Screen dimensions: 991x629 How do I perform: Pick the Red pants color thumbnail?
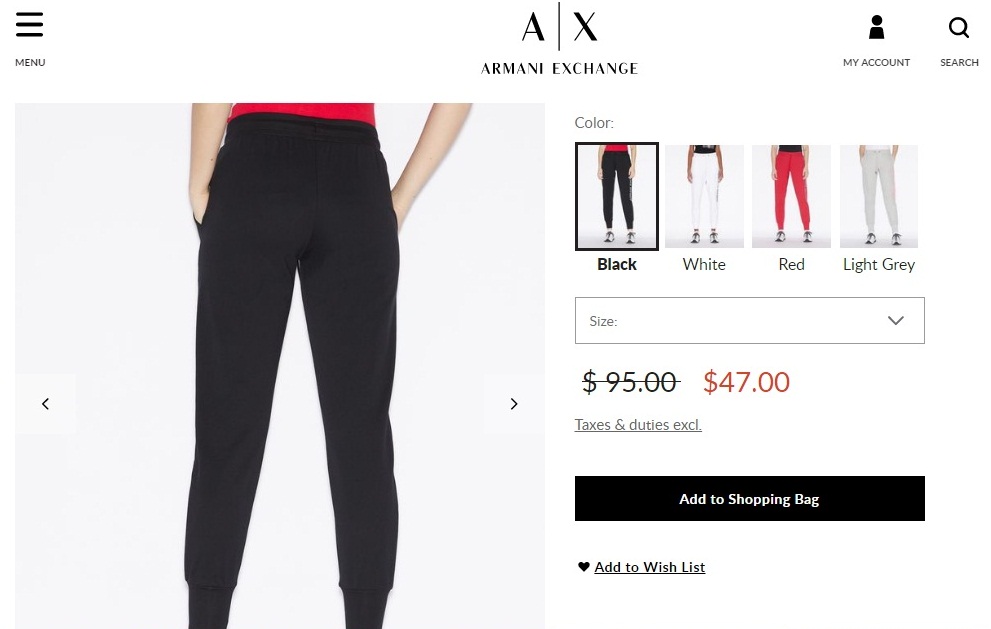coord(791,196)
